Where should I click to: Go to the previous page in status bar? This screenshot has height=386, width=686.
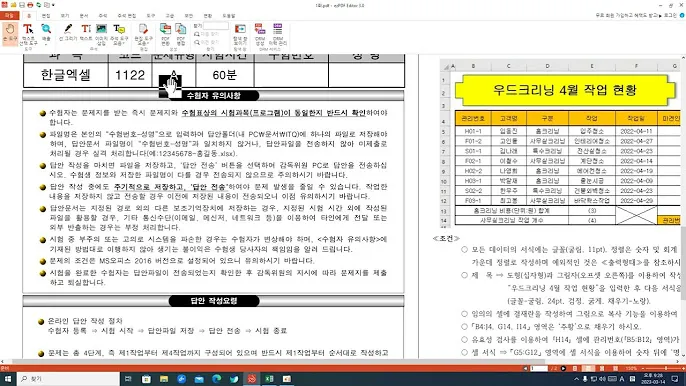[x=525, y=368]
